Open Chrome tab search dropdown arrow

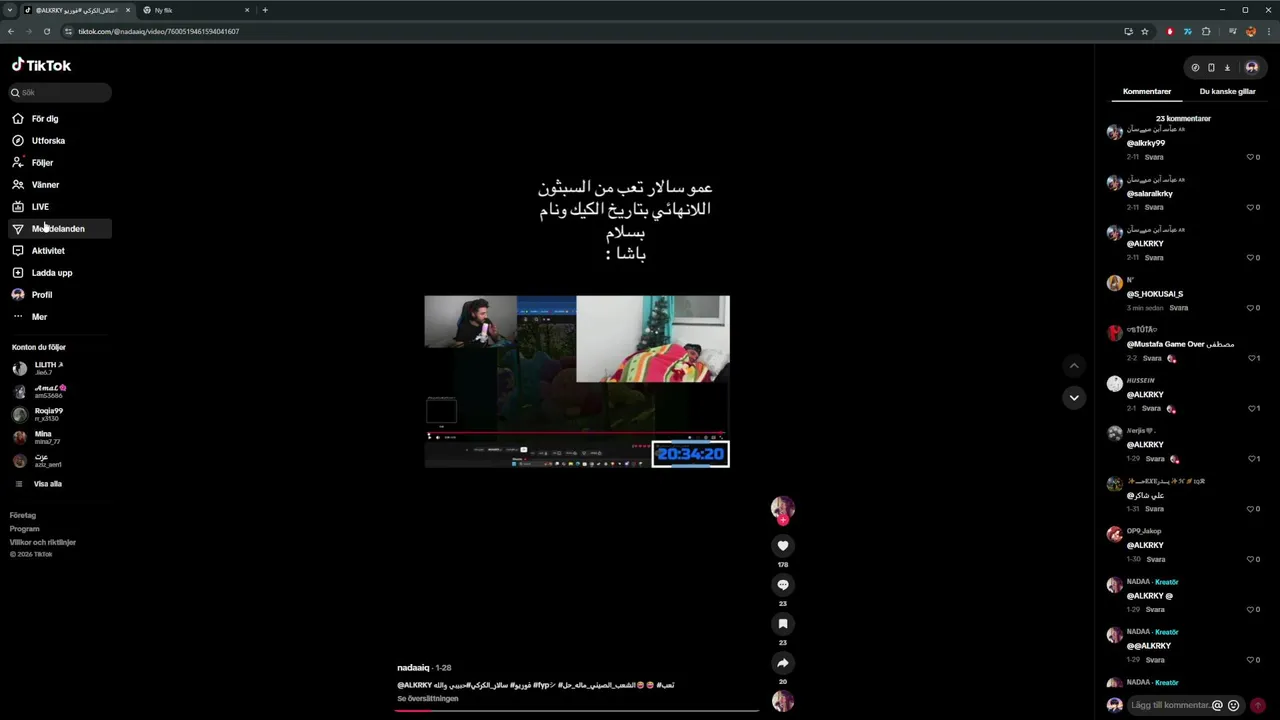[x=9, y=10]
